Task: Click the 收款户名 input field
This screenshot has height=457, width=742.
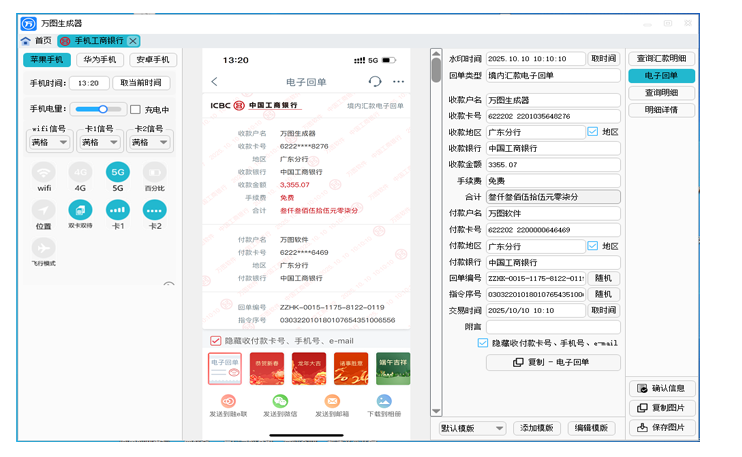Action: (553, 100)
